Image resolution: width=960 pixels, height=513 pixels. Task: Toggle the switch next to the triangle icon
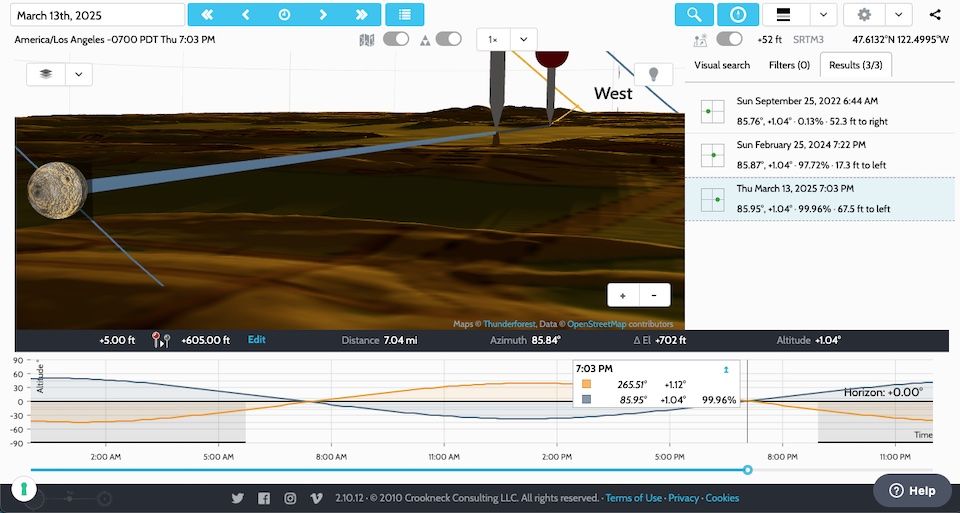click(x=449, y=39)
